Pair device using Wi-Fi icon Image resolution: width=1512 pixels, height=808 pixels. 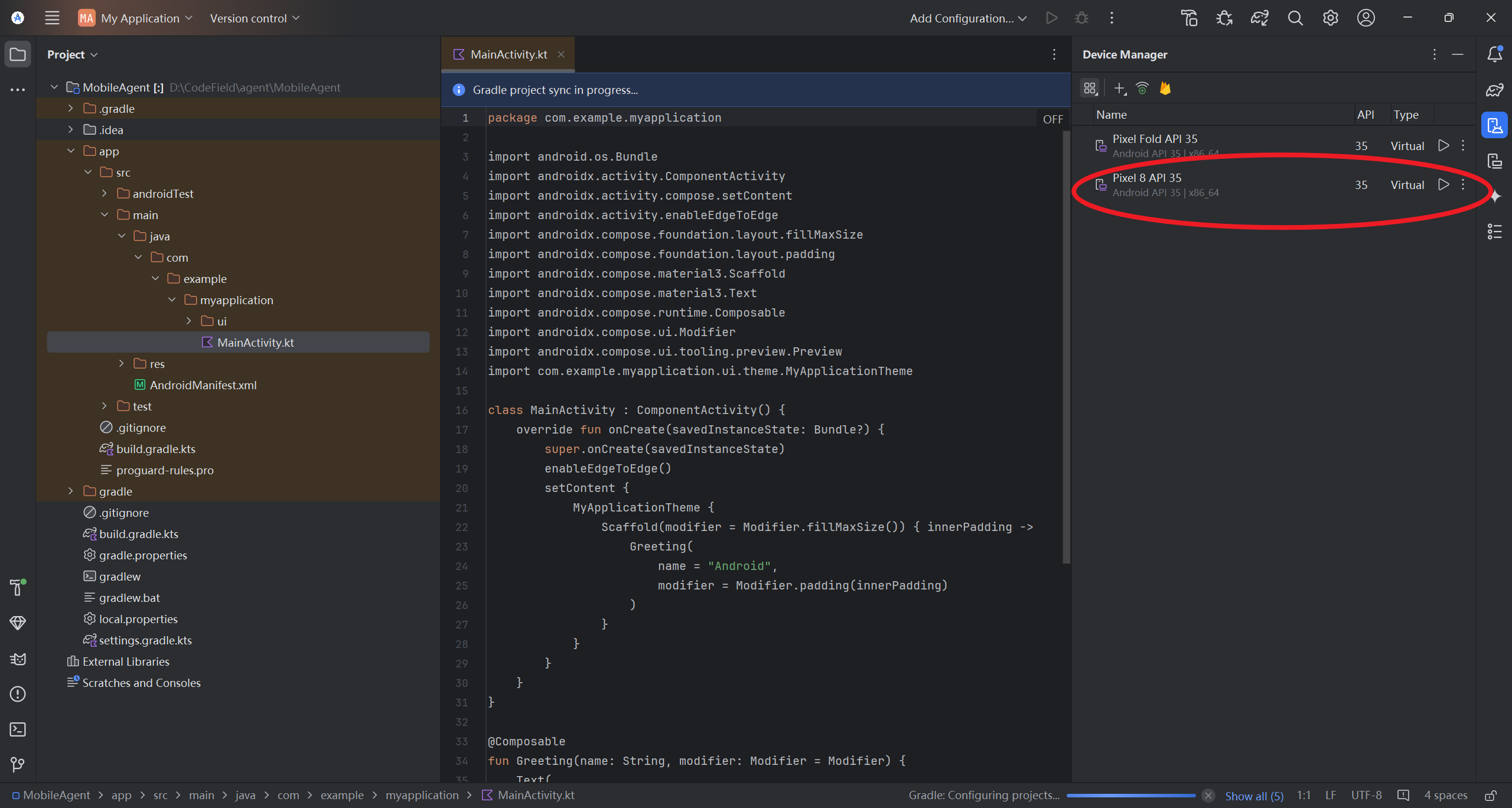(1142, 89)
